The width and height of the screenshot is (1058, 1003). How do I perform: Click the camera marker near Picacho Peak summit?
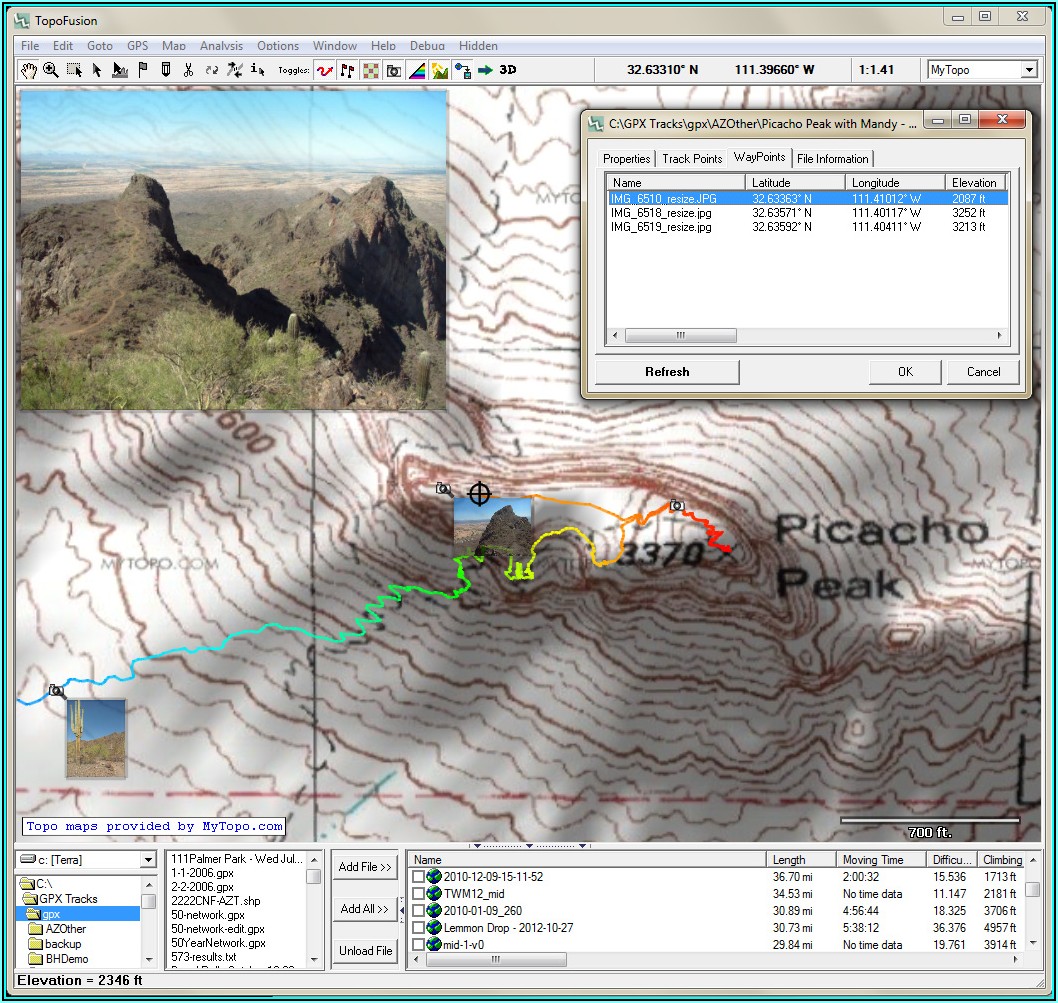pyautogui.click(x=677, y=506)
